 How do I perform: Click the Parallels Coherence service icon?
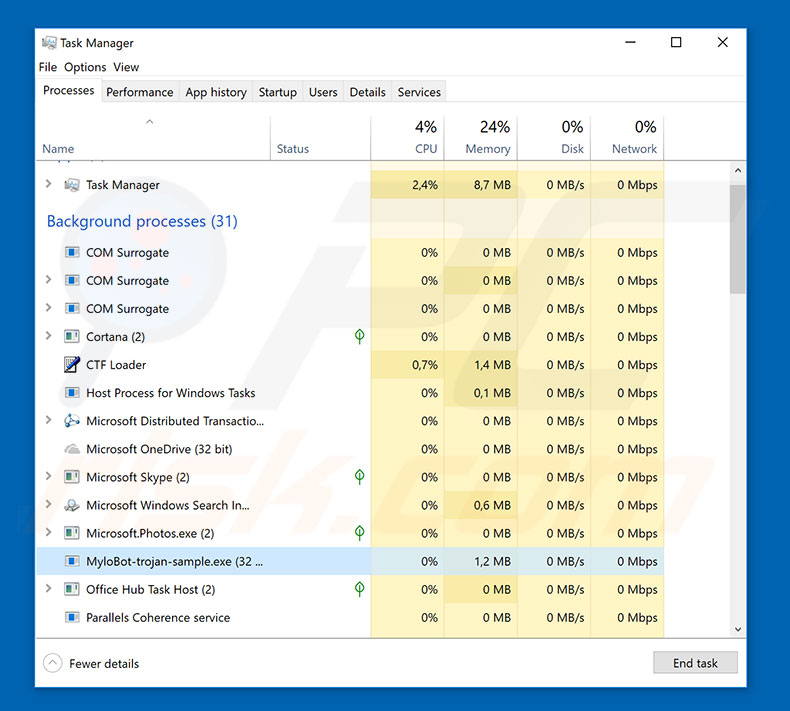72,617
